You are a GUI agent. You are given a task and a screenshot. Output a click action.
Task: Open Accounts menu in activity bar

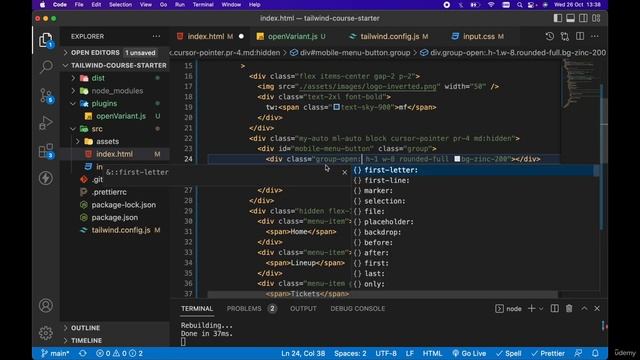[46, 305]
